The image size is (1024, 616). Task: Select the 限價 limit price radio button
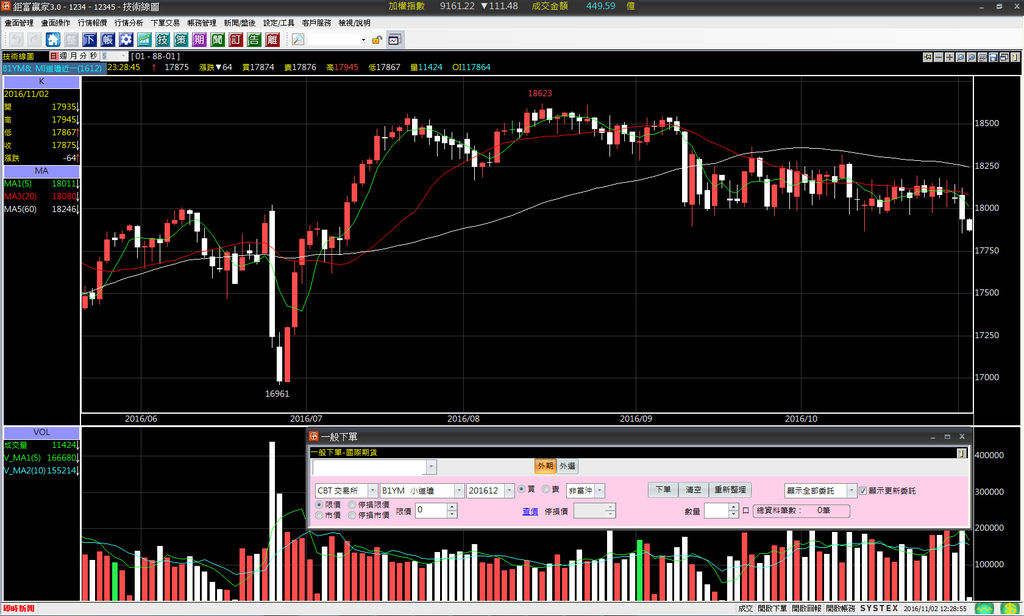pos(319,505)
